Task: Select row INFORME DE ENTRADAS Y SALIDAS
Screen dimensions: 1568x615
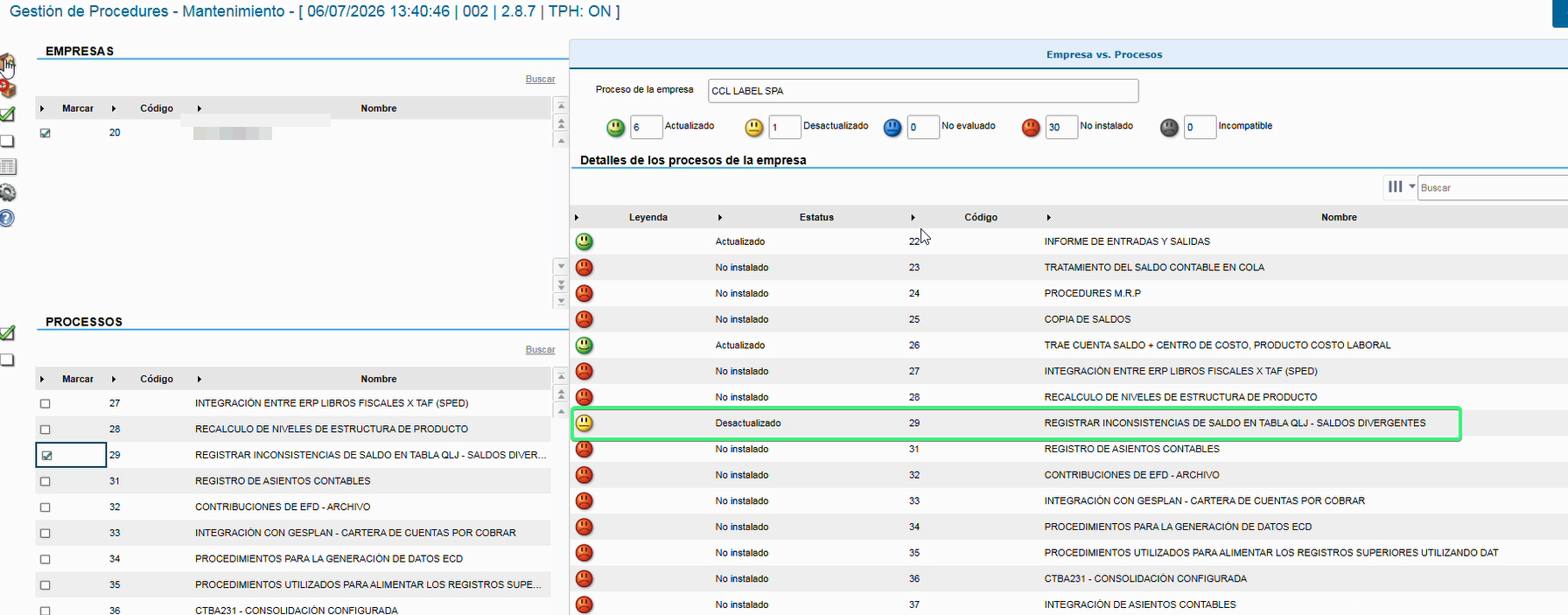Action: 1068,241
